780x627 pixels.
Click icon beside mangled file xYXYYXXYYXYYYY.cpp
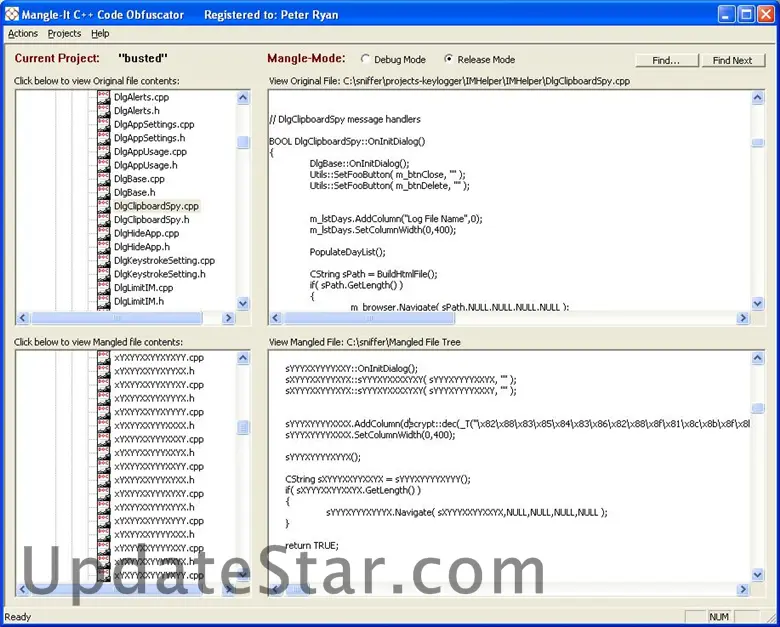point(103,412)
